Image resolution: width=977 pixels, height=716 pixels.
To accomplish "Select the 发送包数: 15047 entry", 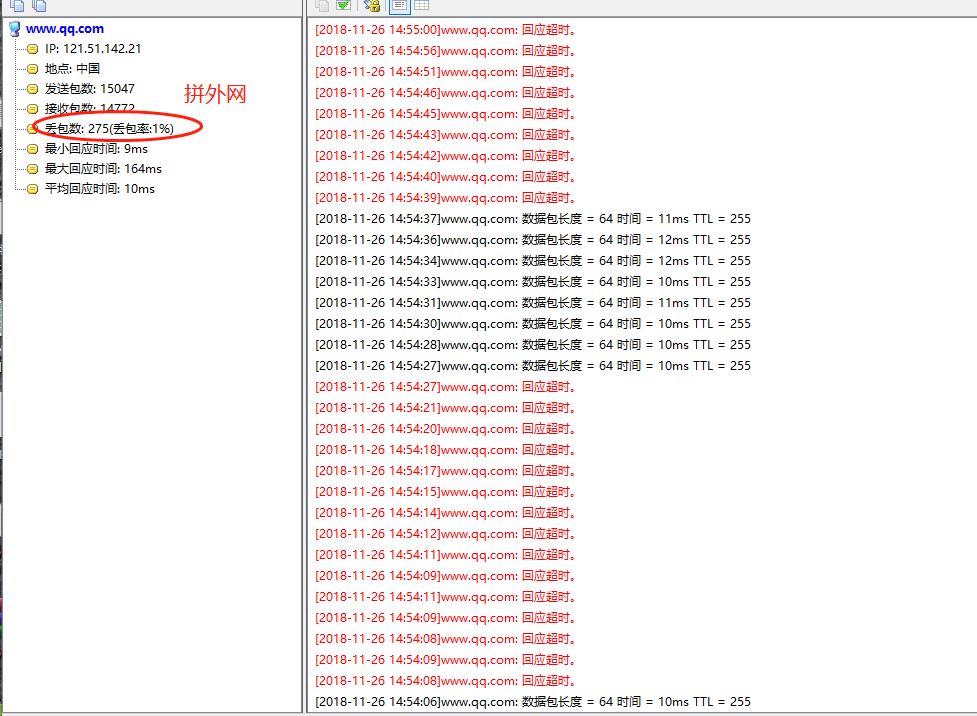I will (90, 88).
